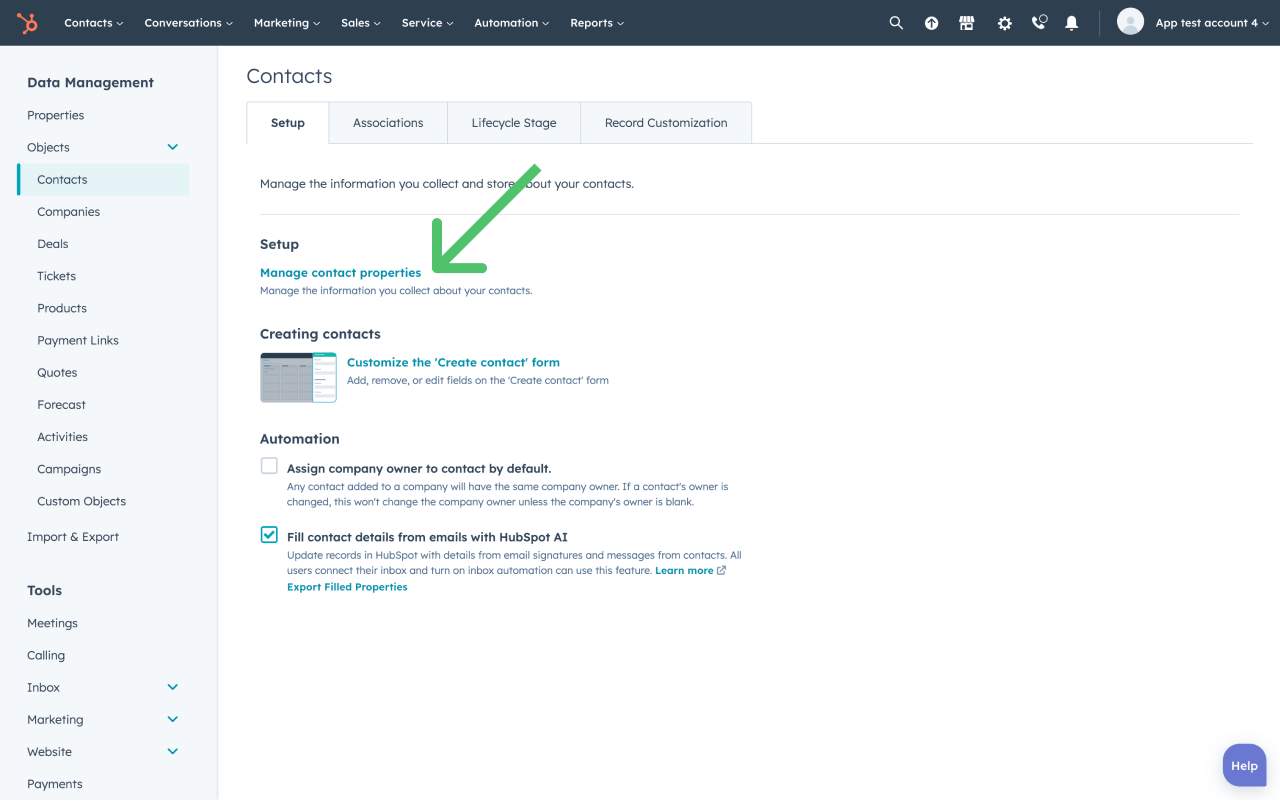Switch to the Lifecycle Stage tab

click(514, 123)
